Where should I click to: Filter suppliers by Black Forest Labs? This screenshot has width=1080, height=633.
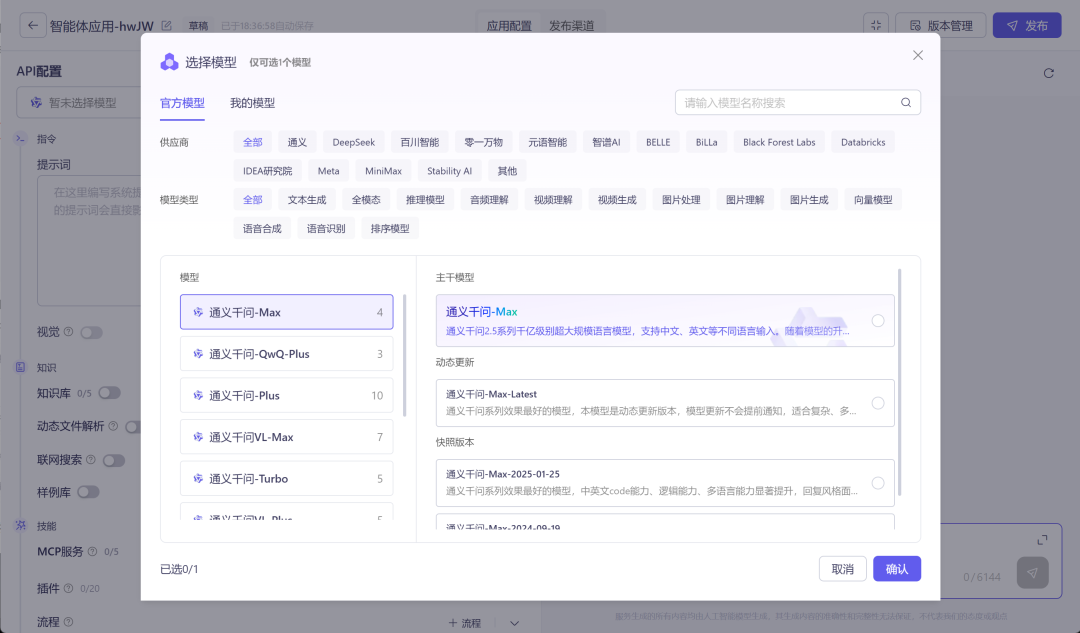[x=779, y=142]
